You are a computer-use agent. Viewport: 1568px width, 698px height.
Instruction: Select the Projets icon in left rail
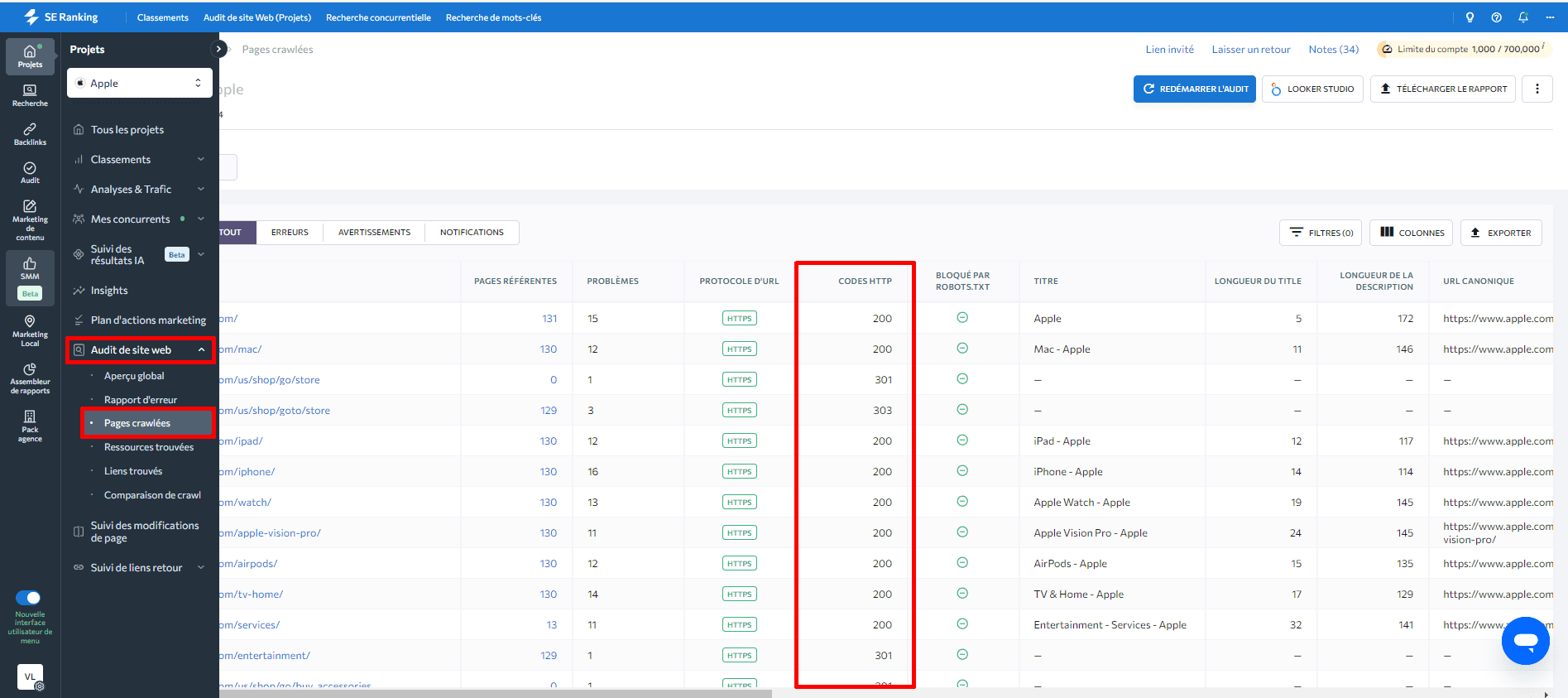tap(30, 55)
